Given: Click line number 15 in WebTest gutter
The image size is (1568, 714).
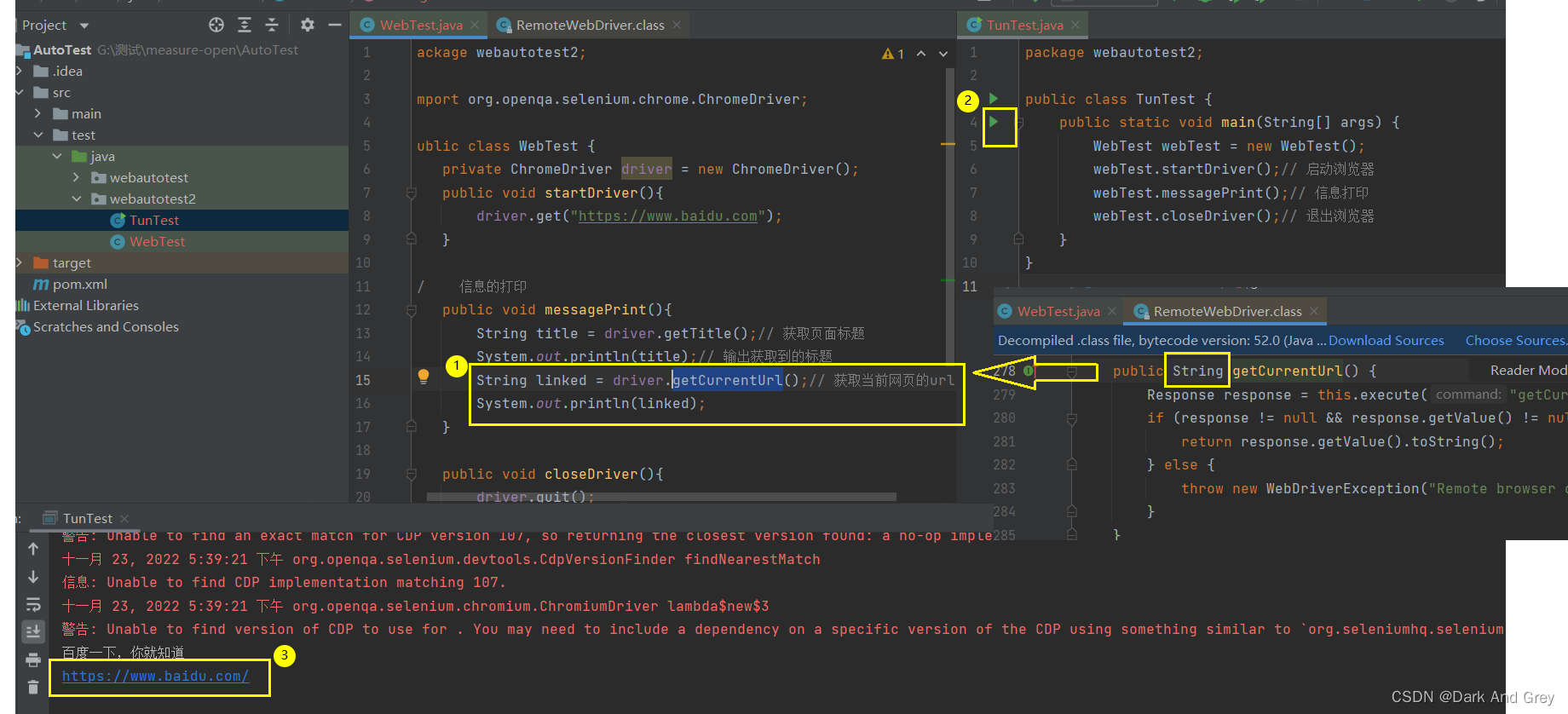Looking at the screenshot, I should 364,381.
